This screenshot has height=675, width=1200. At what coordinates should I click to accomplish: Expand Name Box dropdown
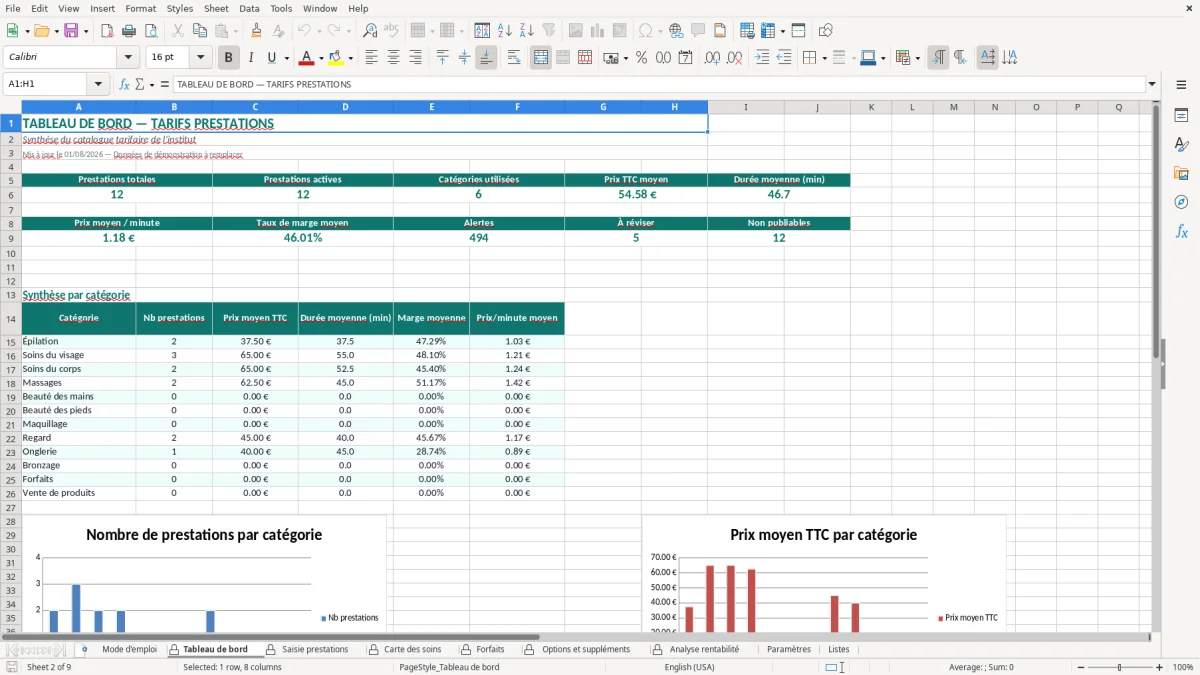point(98,84)
